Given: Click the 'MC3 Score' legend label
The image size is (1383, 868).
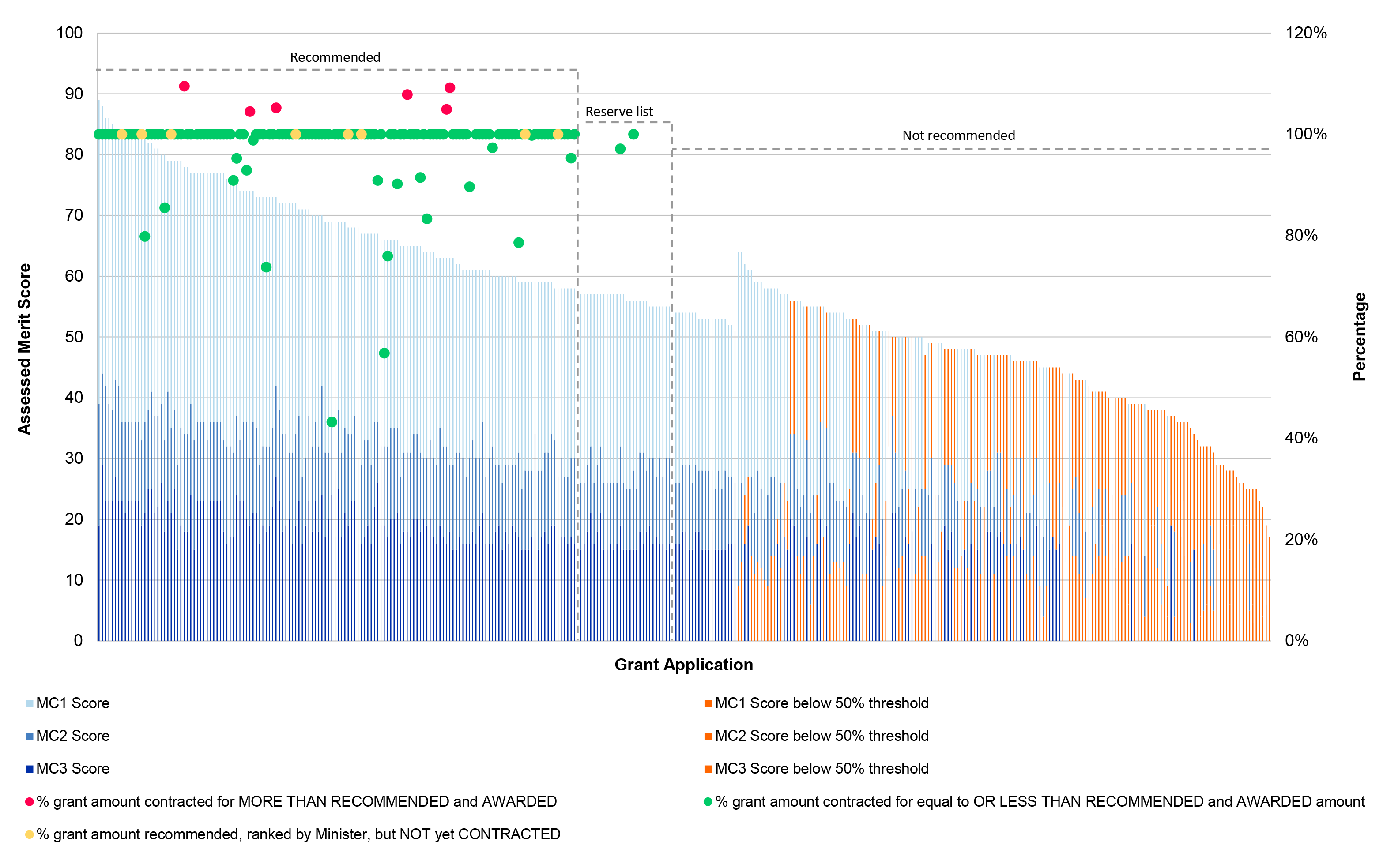Looking at the screenshot, I should [x=73, y=769].
